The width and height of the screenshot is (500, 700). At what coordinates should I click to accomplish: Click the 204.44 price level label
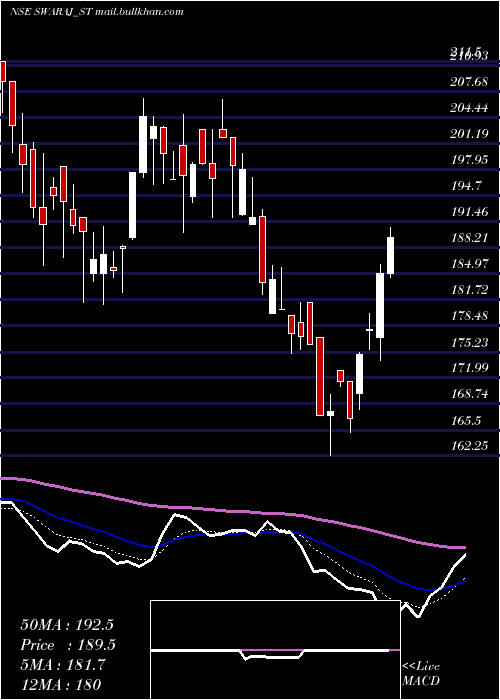coord(469,108)
